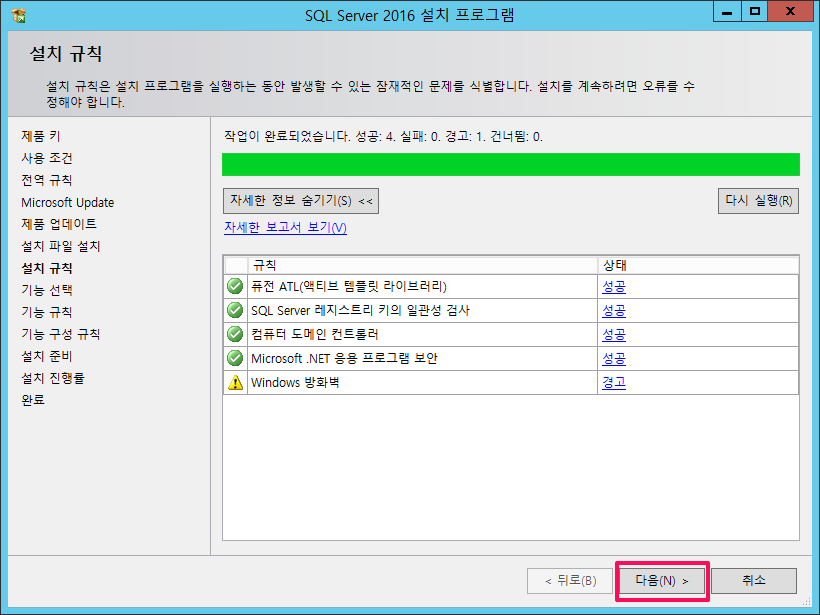Viewport: 820px width, 615px height.
Task: Cancel setup with the 취소 button
Action: [754, 580]
